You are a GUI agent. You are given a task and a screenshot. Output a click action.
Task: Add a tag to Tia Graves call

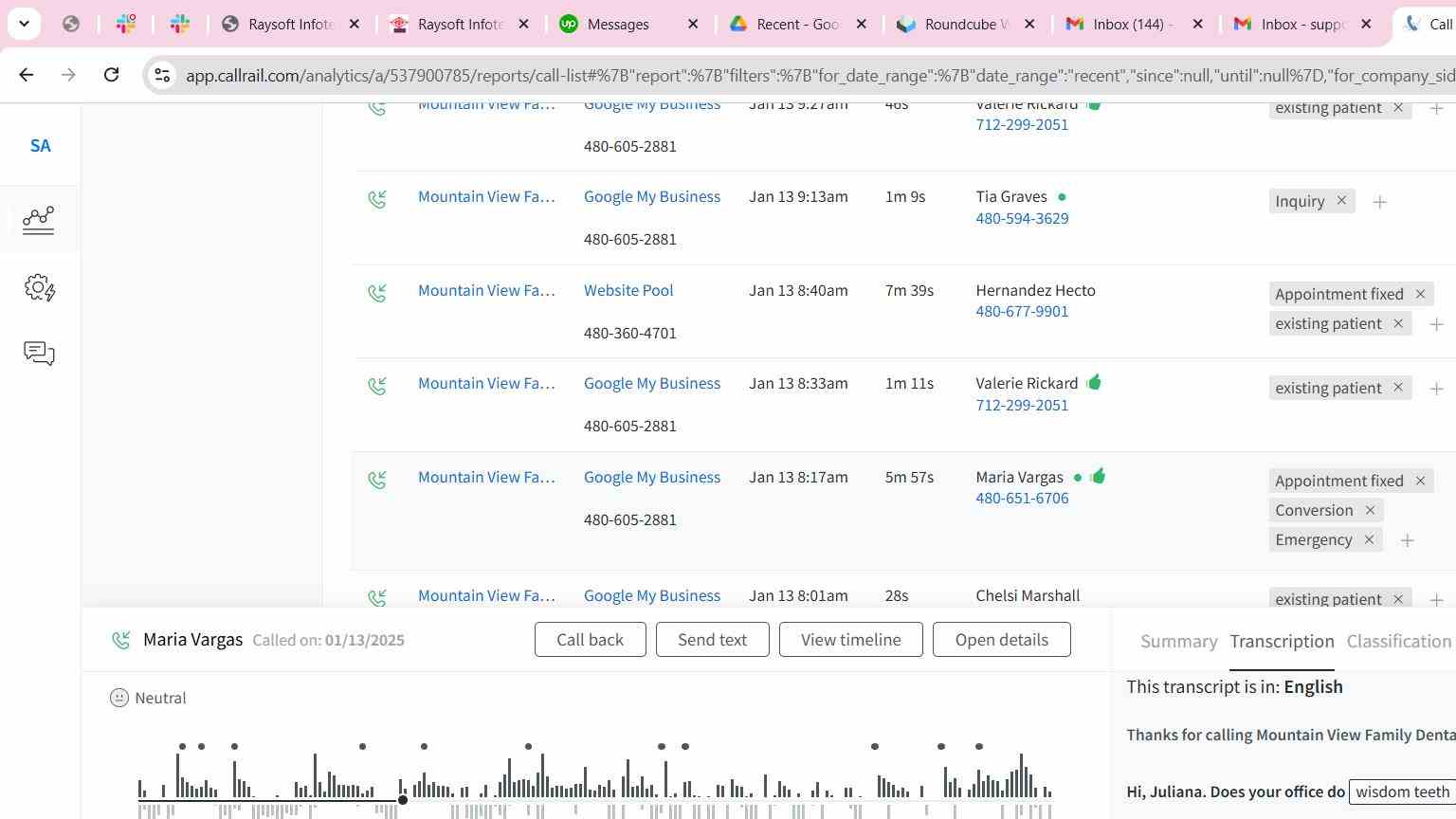pos(1380,202)
